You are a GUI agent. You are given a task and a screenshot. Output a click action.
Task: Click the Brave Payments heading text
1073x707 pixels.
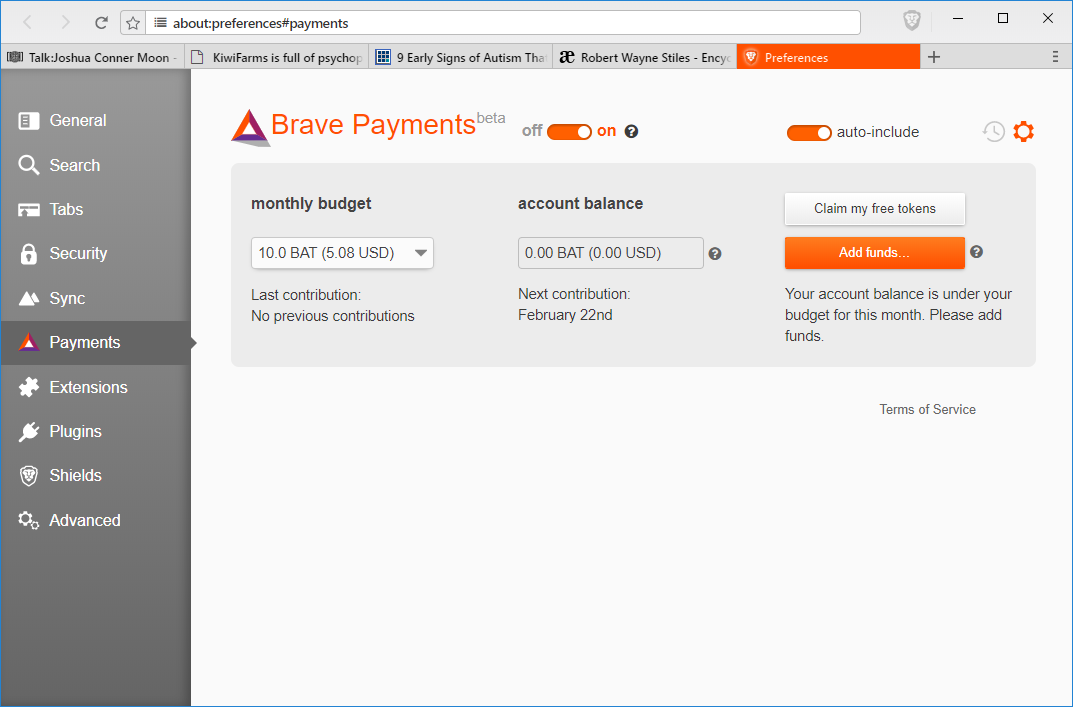pyautogui.click(x=373, y=125)
